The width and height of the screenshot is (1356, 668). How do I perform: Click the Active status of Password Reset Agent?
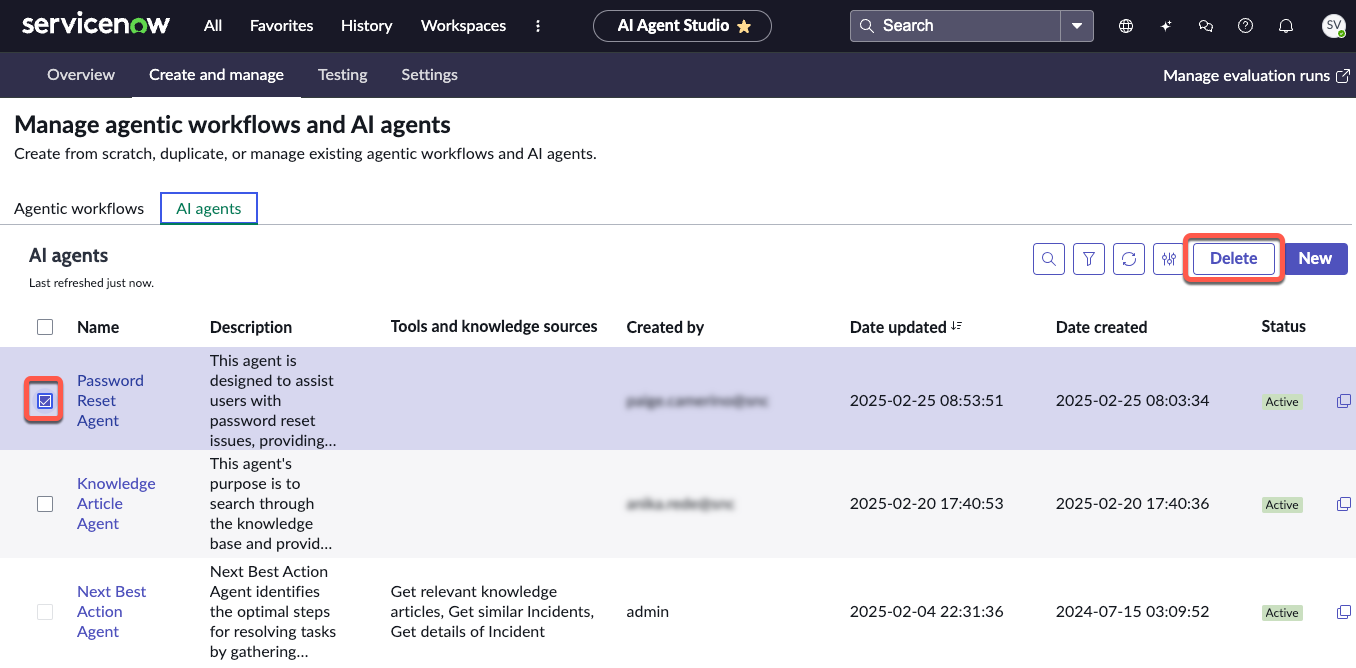pyautogui.click(x=1282, y=402)
